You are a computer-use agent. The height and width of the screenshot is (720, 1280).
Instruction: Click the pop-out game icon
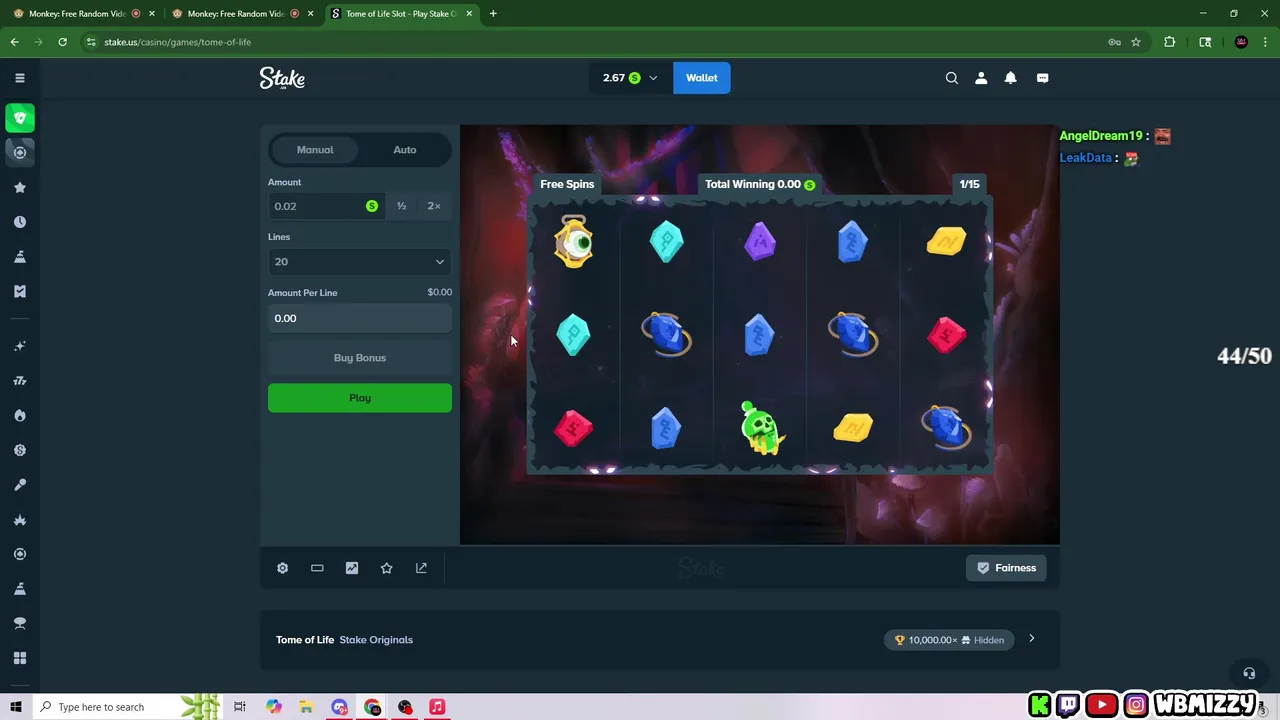(421, 568)
